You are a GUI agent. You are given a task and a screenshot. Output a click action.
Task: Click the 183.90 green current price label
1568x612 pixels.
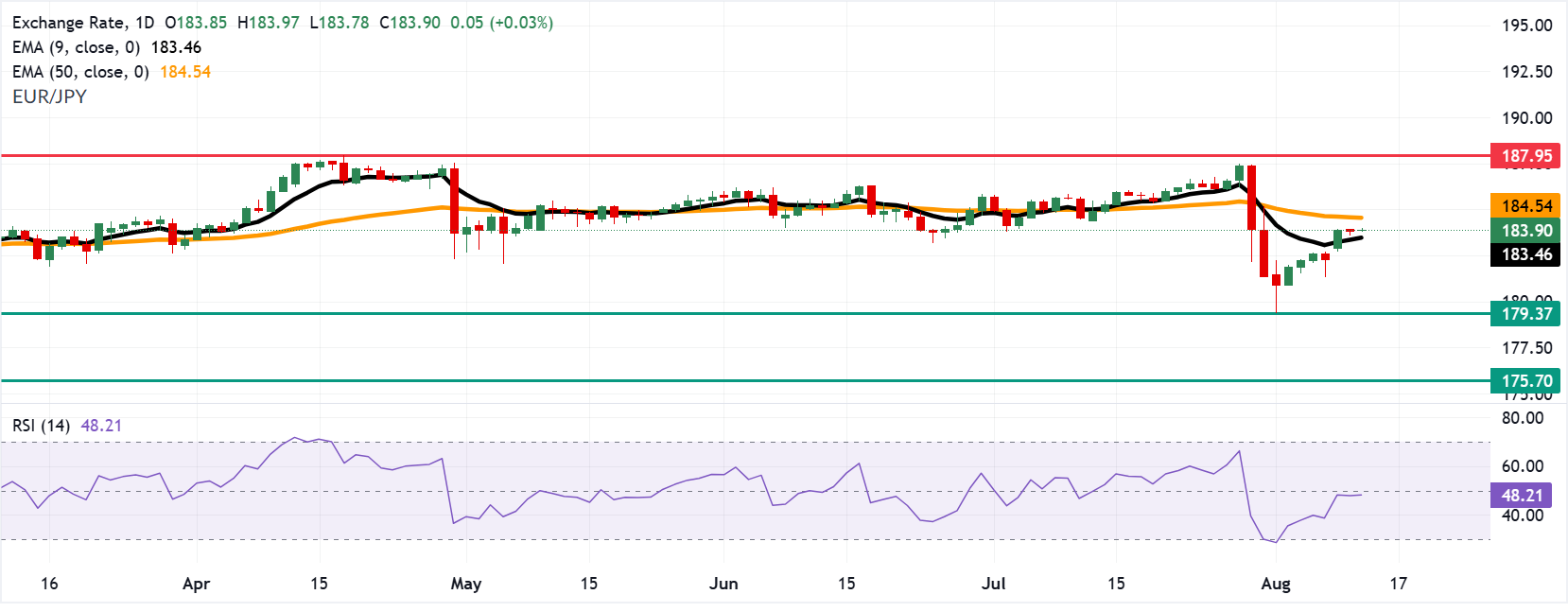point(1526,230)
